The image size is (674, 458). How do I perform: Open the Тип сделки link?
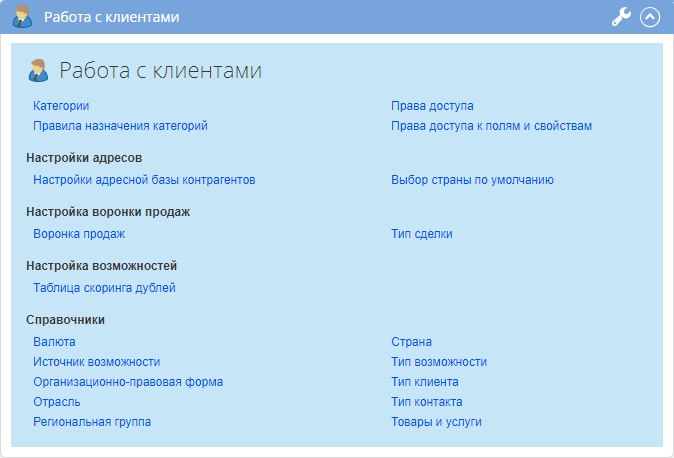click(421, 234)
